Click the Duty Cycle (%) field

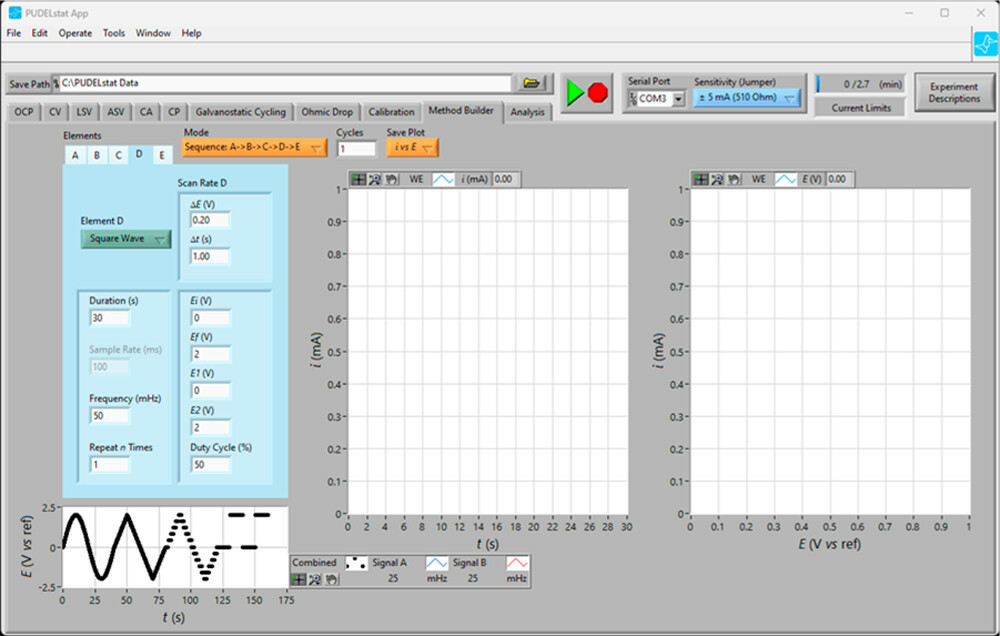[210, 464]
